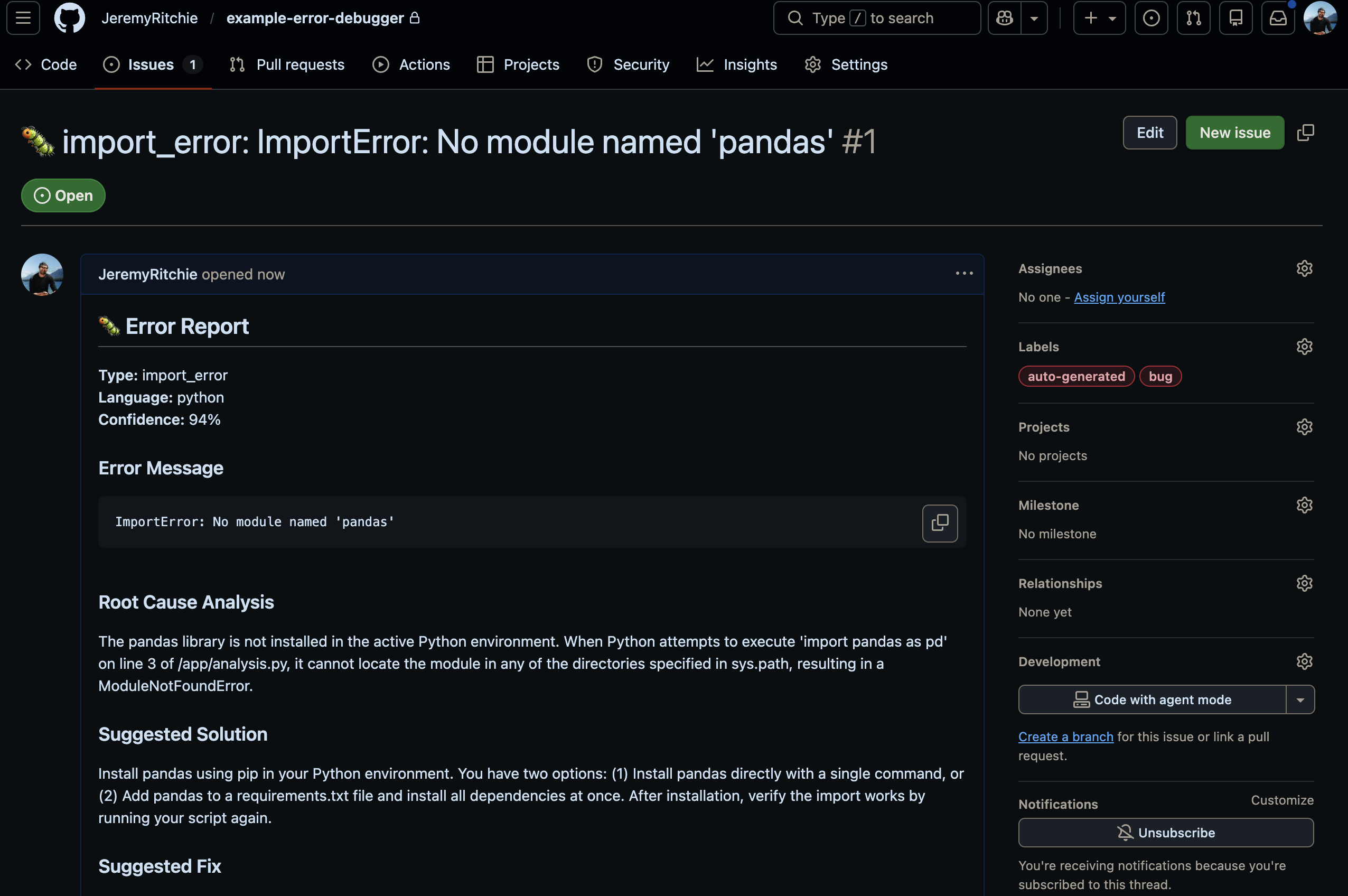Click the search field in the header
Screen dimensions: 1348x896
877,18
